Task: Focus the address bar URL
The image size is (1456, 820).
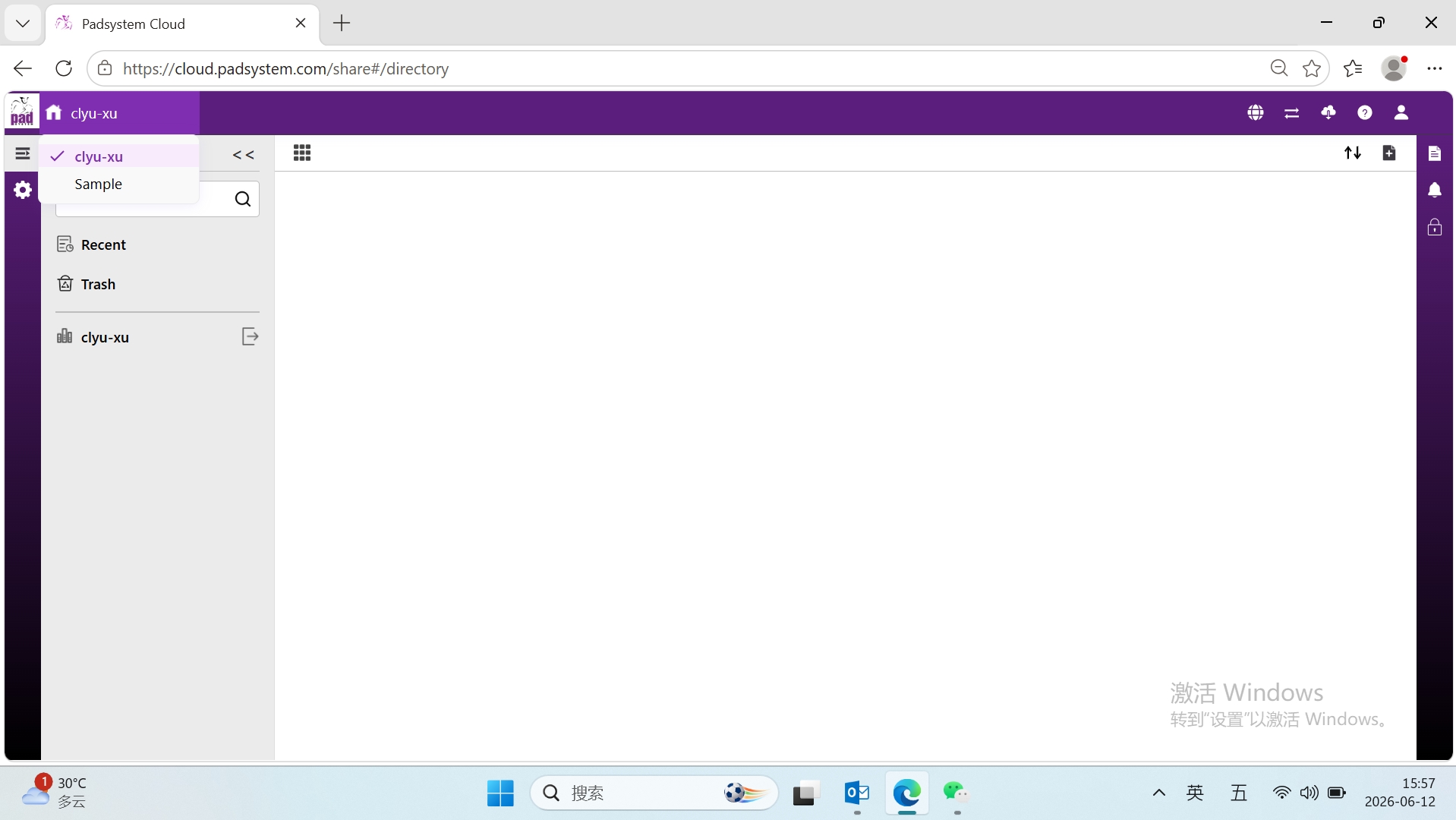Action: 285,69
